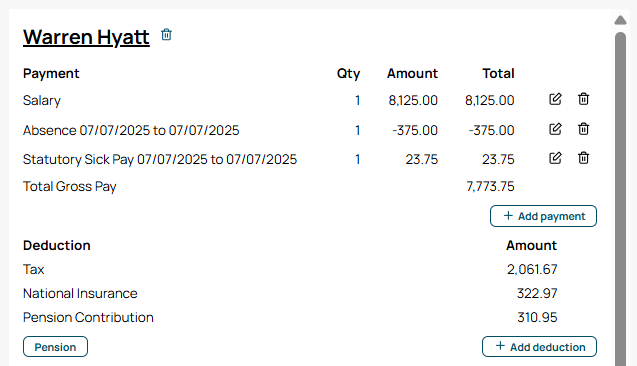The width and height of the screenshot is (637, 366).
Task: Delete Warren Hyatt's payslip using the trash icon
Action: coord(166,35)
